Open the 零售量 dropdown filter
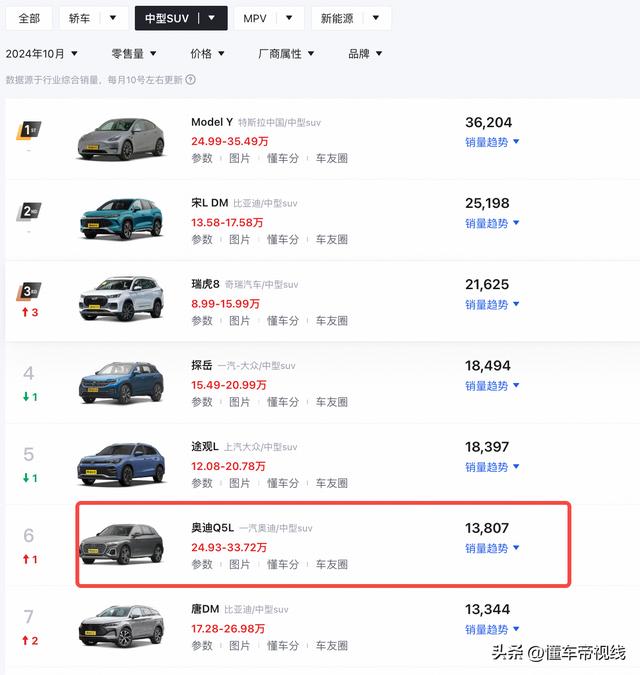This screenshot has height=675, width=640. tap(134, 54)
